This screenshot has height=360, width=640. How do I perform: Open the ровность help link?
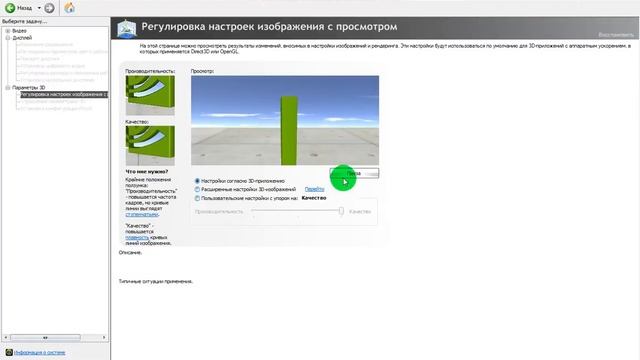(x=137, y=237)
